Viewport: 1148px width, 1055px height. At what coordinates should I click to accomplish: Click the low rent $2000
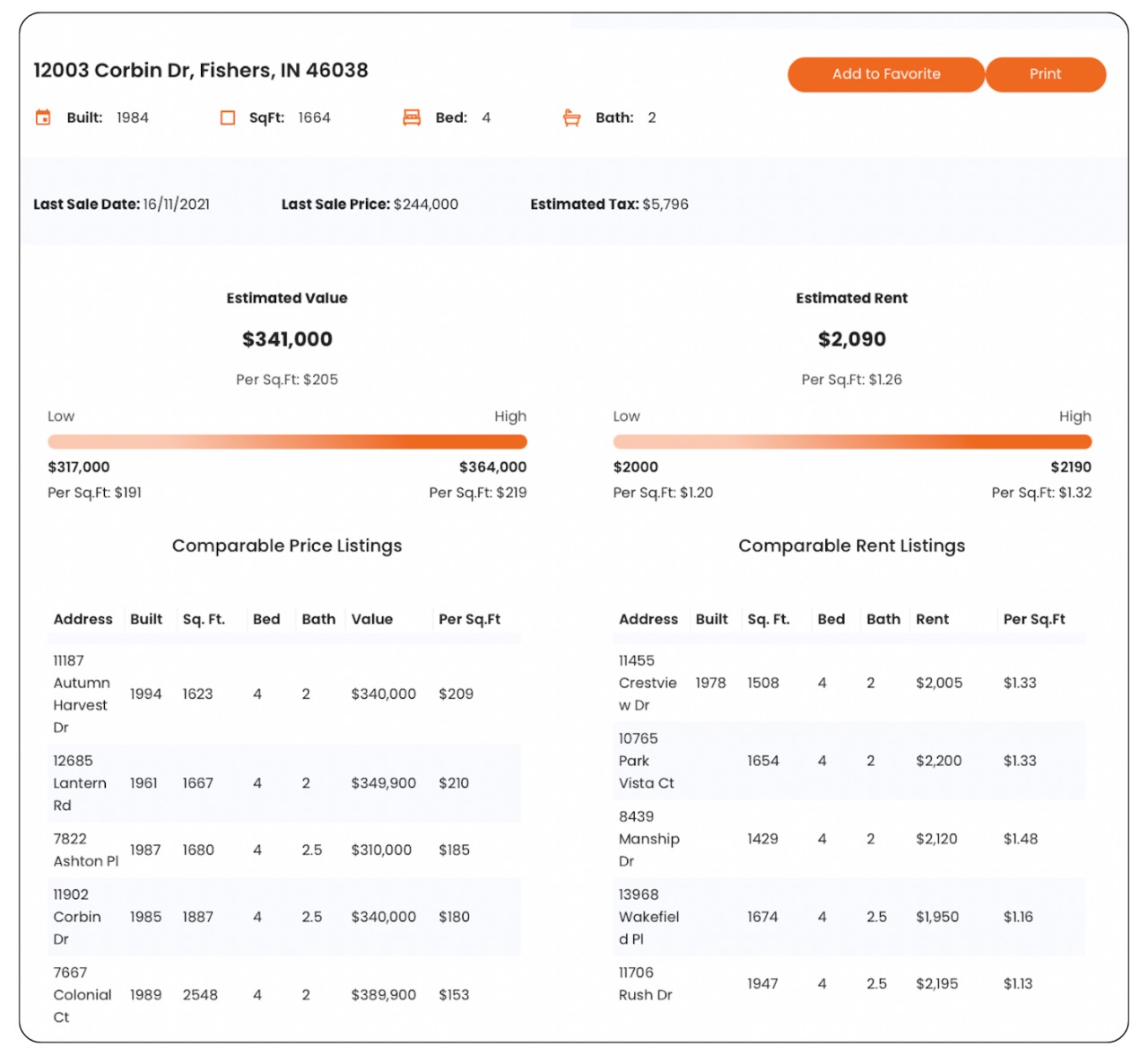pos(636,467)
